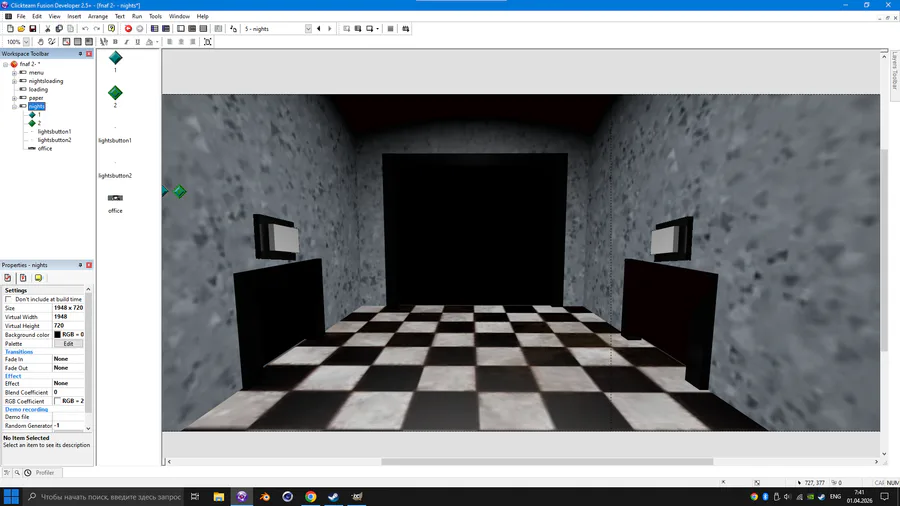Image resolution: width=900 pixels, height=506 pixels.
Task: Enable Don't include at build time
Action: (x=8, y=299)
